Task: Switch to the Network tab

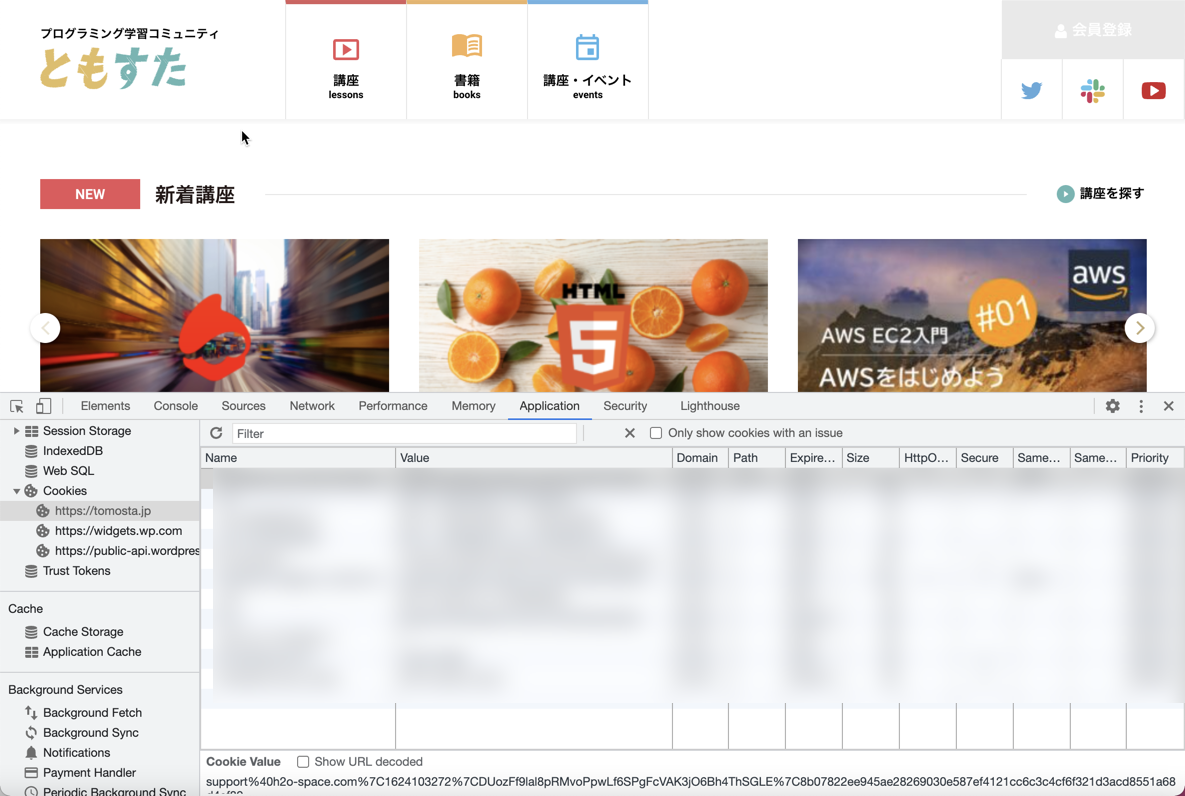Action: click(x=312, y=406)
